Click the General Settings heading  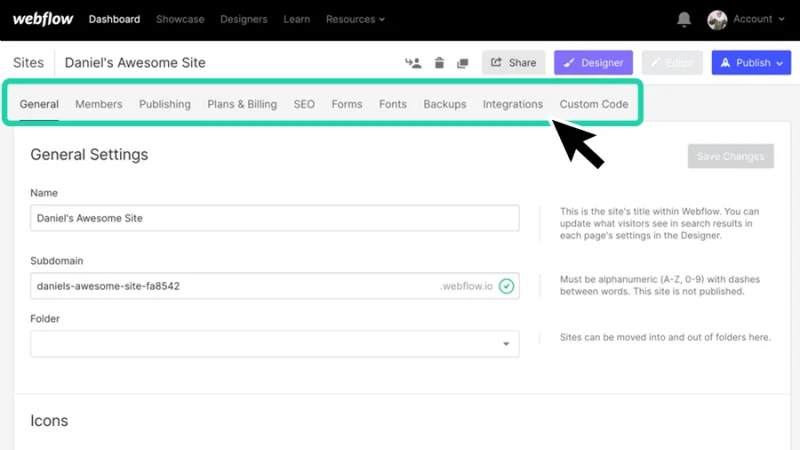89,155
